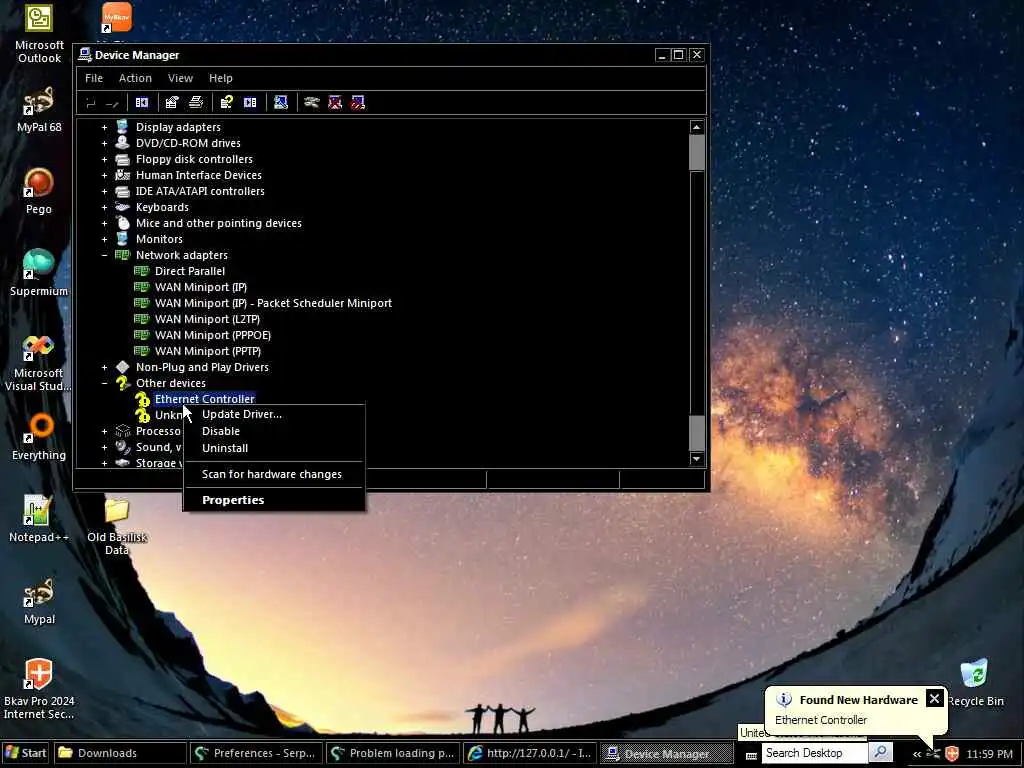The width and height of the screenshot is (1024, 768).
Task: Click the Scan for hardware changes toolbar icon
Action: coord(281,103)
